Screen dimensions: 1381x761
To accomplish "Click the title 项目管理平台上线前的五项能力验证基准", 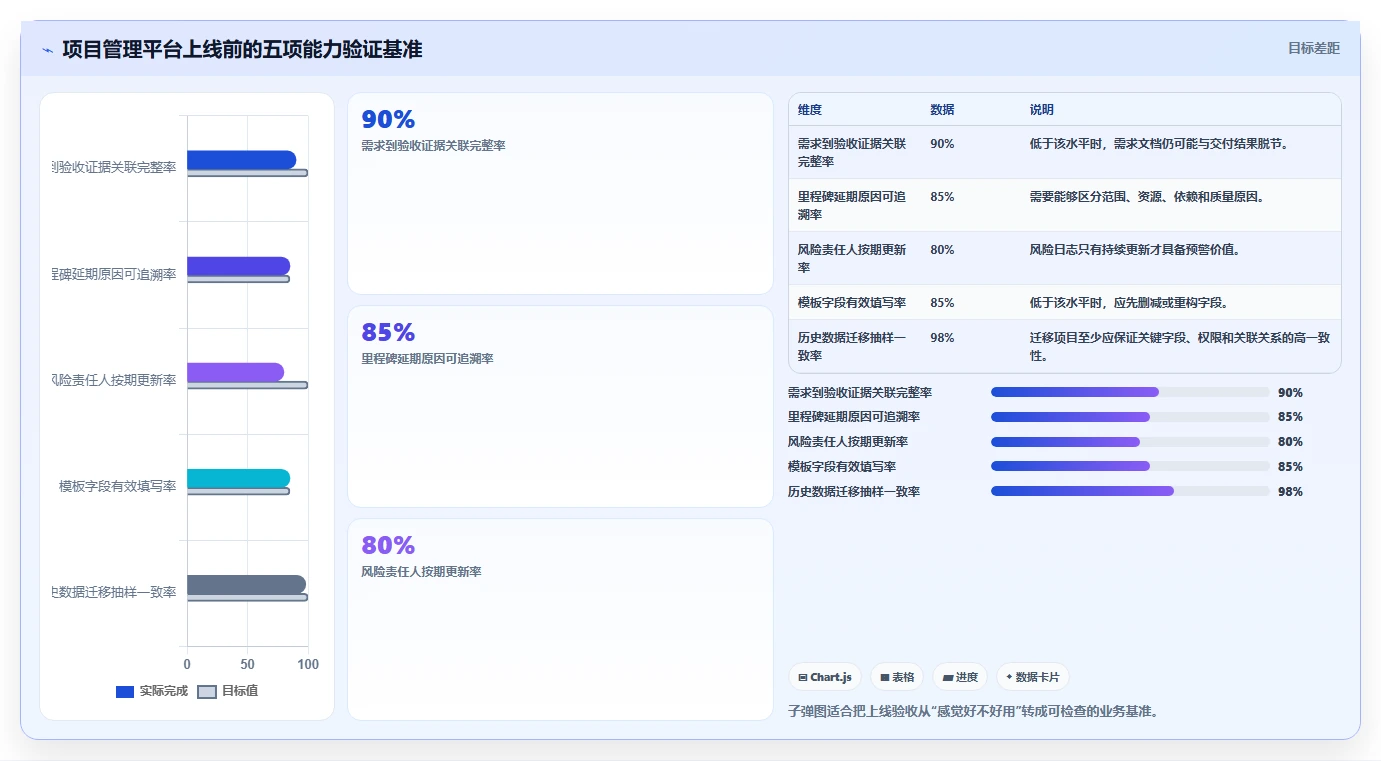I will (x=242, y=49).
